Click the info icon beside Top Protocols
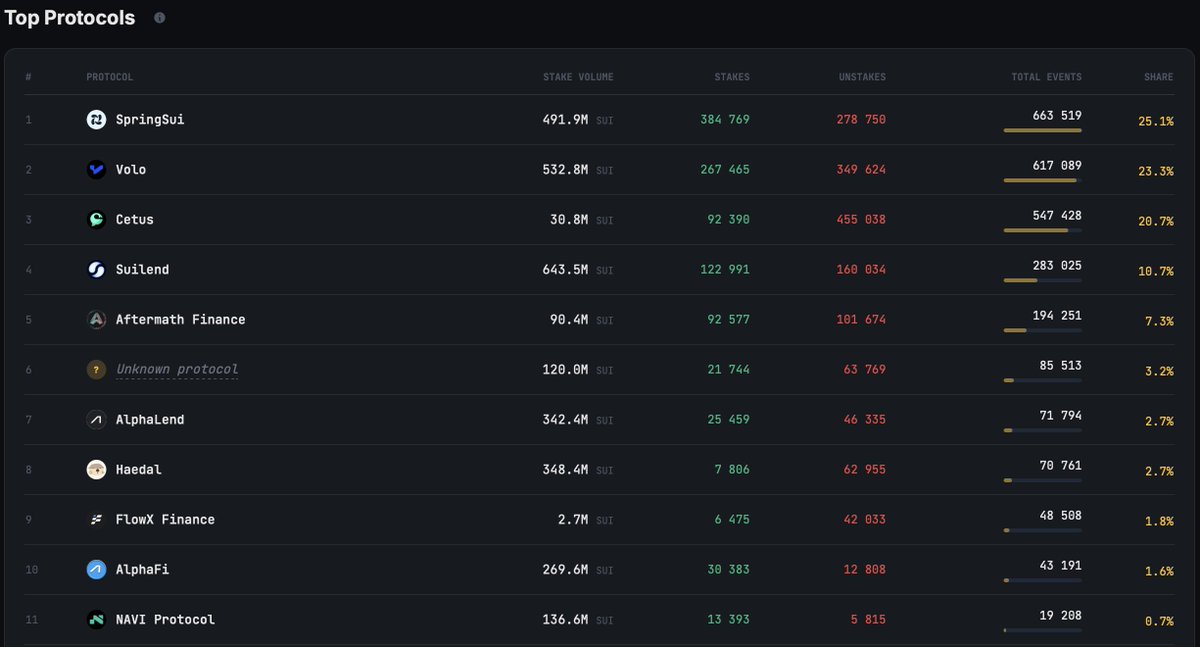The image size is (1200, 647). coord(159,18)
